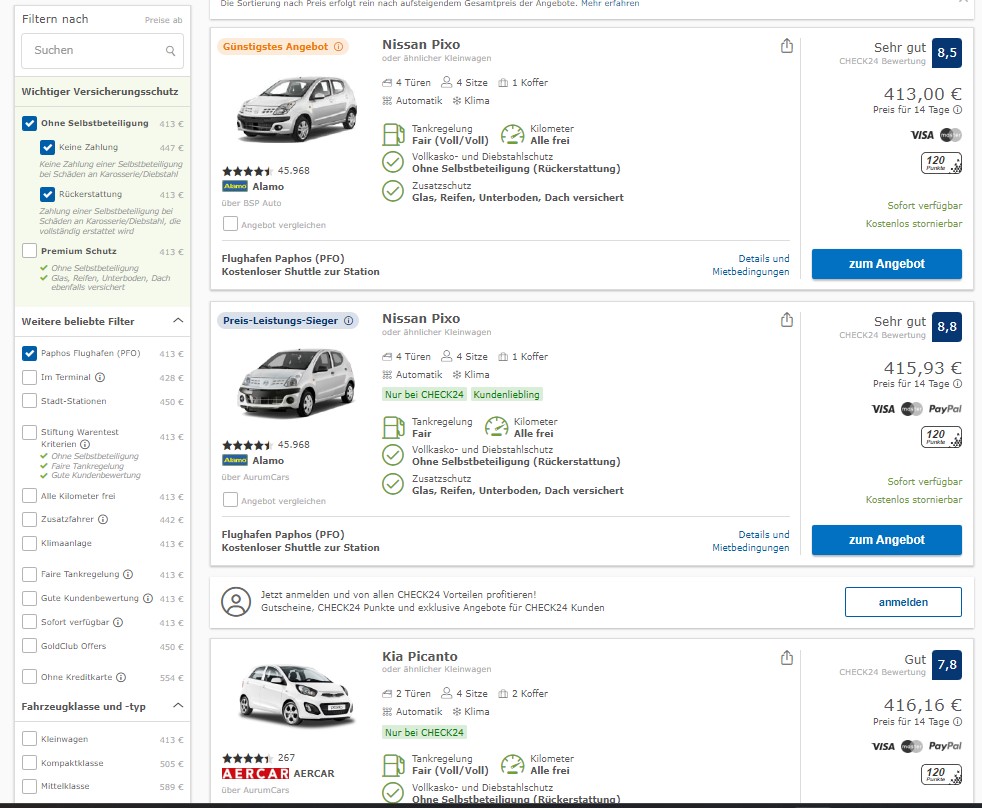The image size is (982, 808).
Task: Follow the Mehr erfahren link
Action: pos(610,4)
